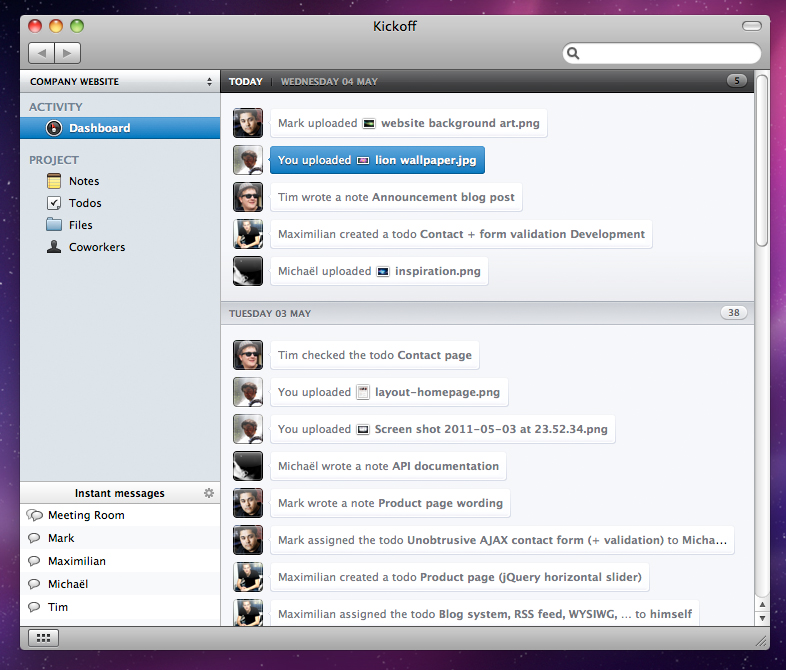Click the Meeting Room double-bubble icon
Viewport: 786px width, 670px height.
click(x=35, y=515)
